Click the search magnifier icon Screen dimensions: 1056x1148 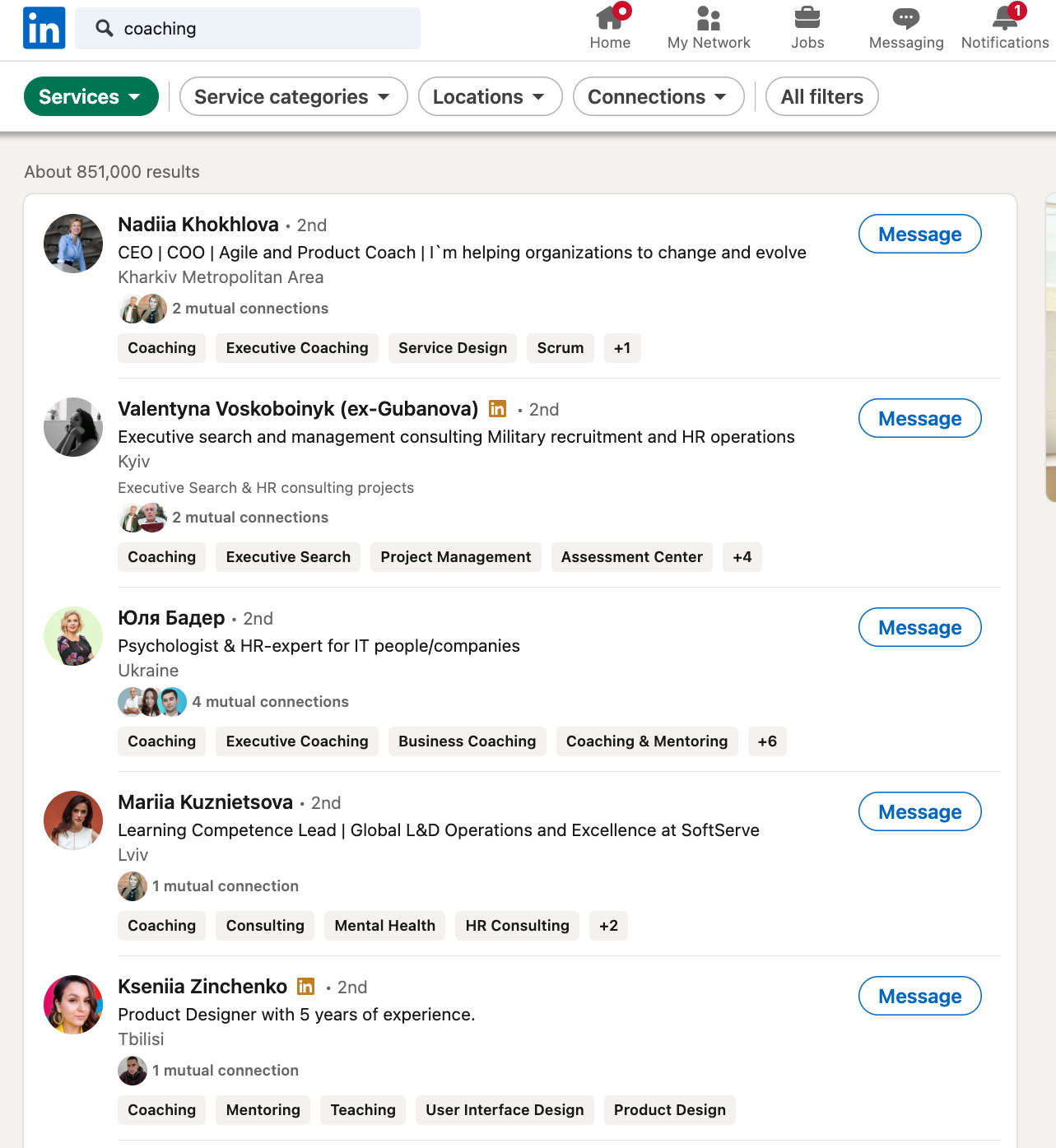104,28
